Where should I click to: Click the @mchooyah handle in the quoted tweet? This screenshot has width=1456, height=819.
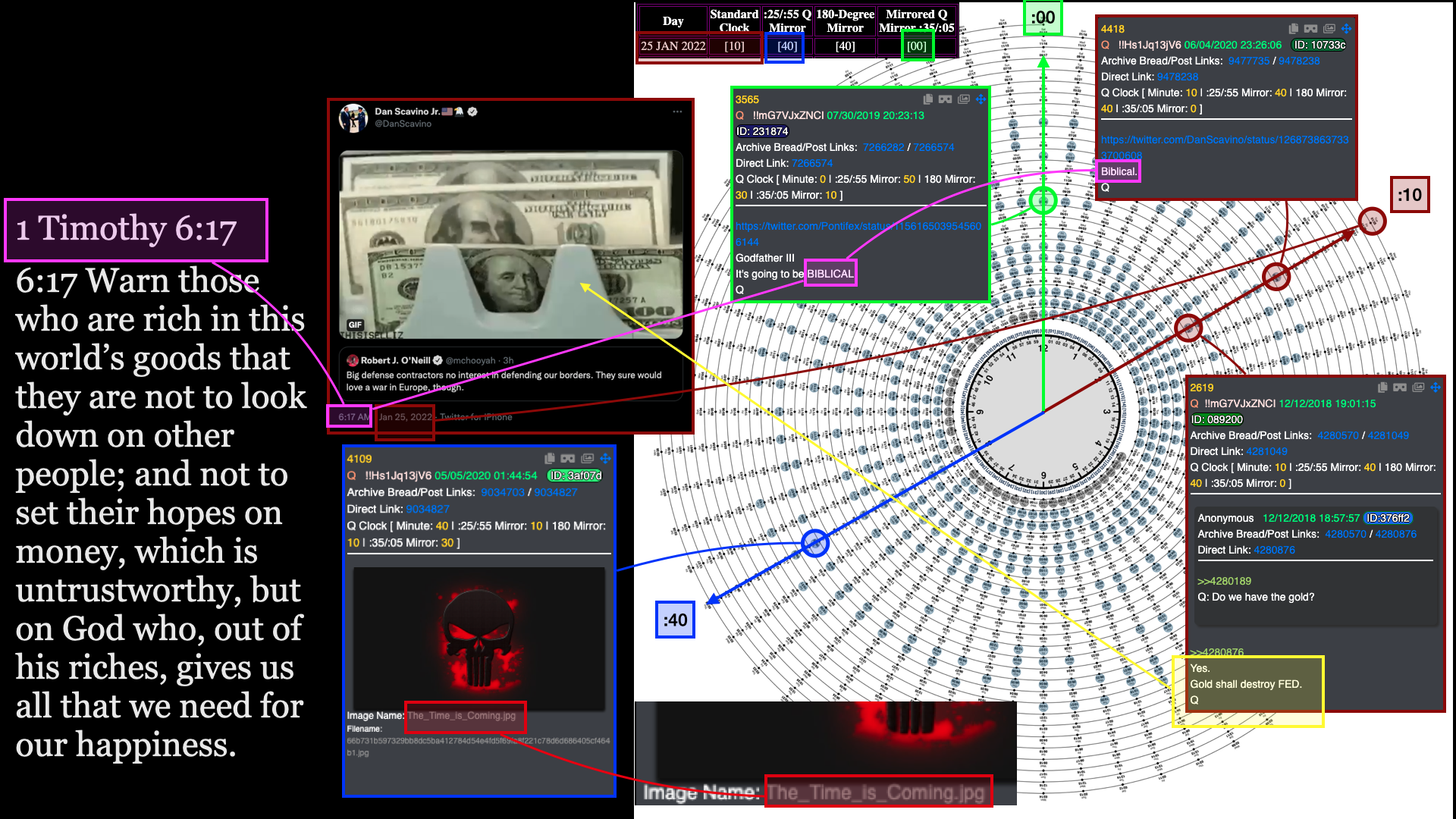click(470, 360)
